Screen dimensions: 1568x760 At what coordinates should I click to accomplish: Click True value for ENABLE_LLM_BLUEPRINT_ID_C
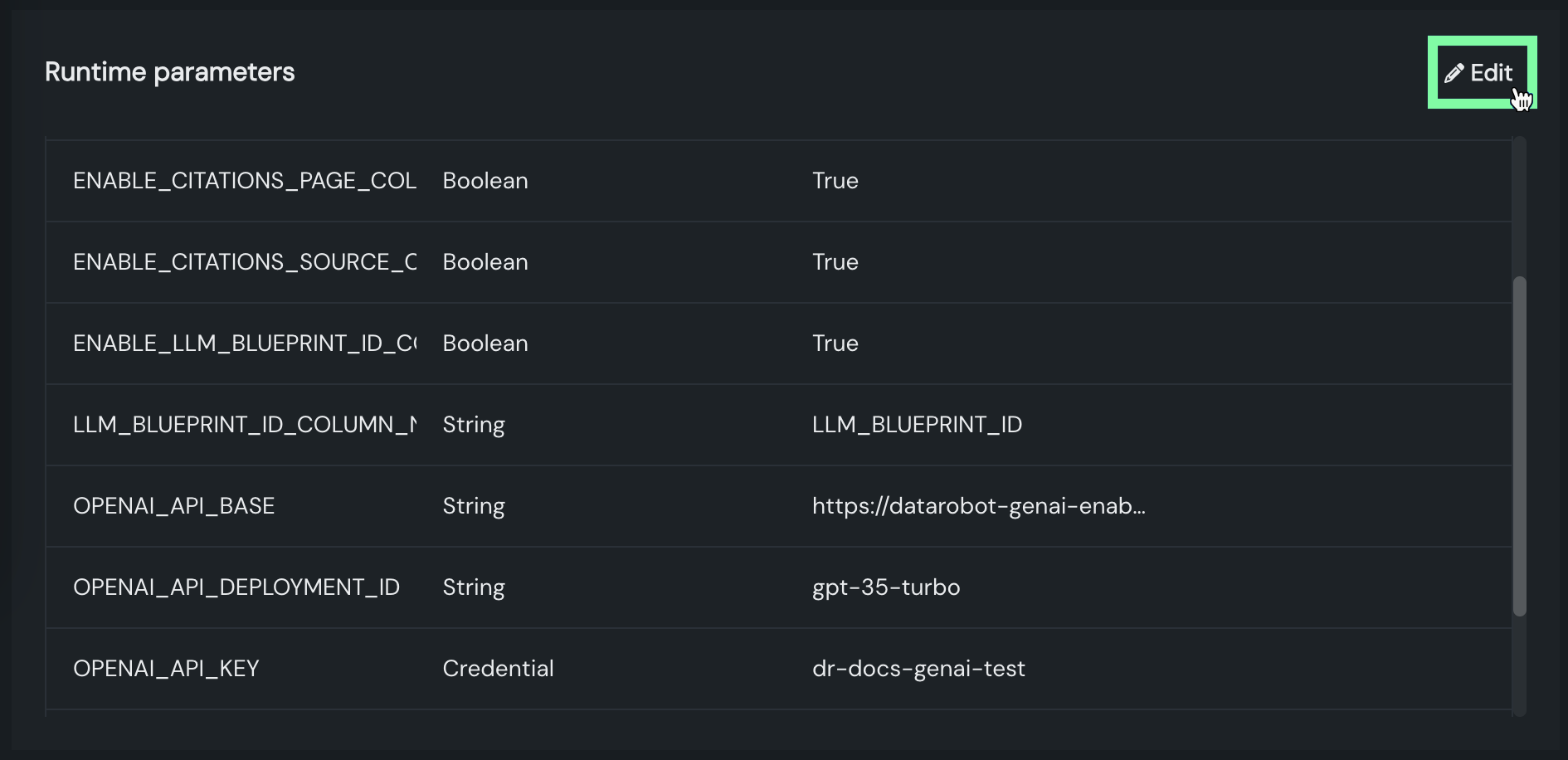point(835,343)
